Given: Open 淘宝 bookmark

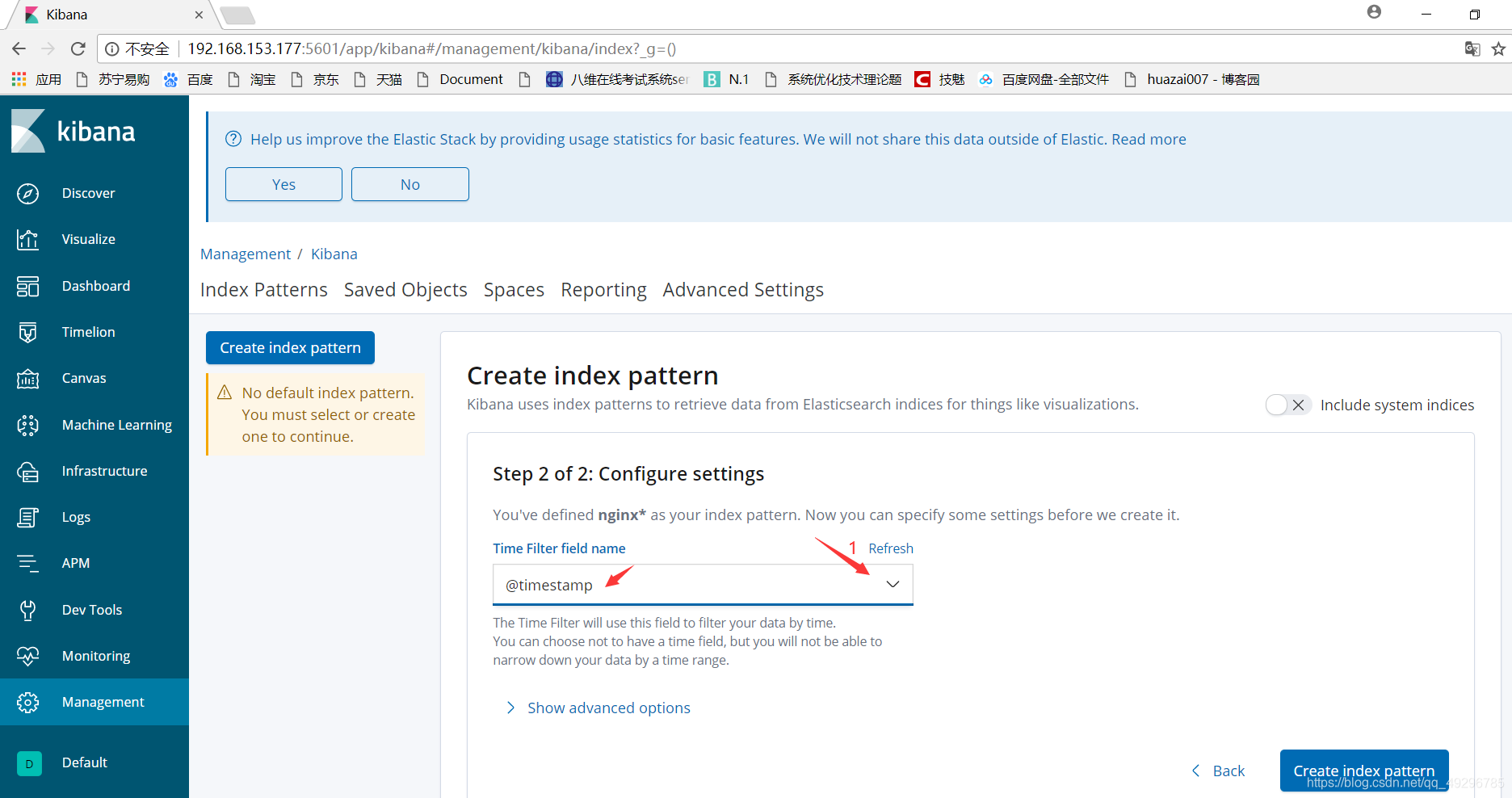Looking at the screenshot, I should [x=251, y=79].
